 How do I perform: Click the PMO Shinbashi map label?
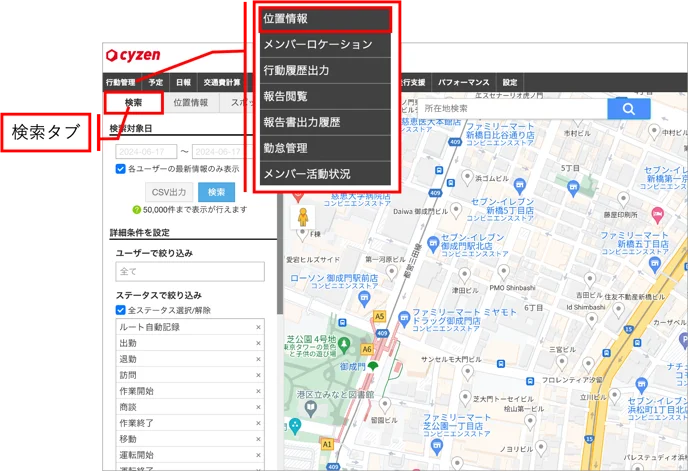(512, 288)
